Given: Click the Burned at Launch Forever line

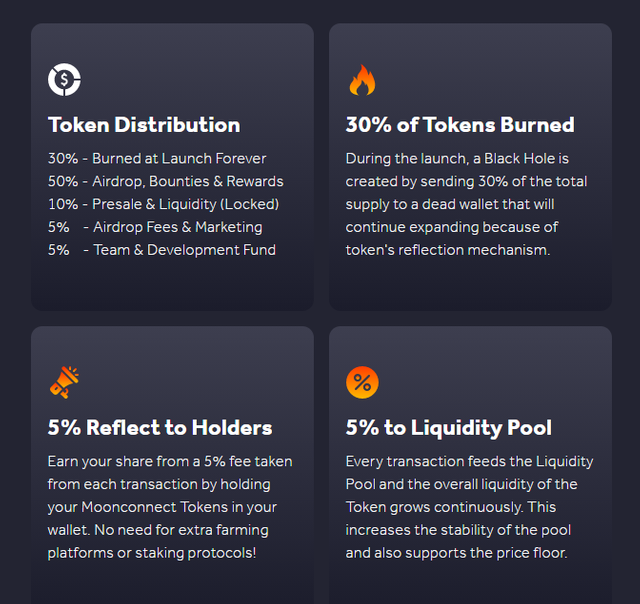Looking at the screenshot, I should click(x=157, y=158).
